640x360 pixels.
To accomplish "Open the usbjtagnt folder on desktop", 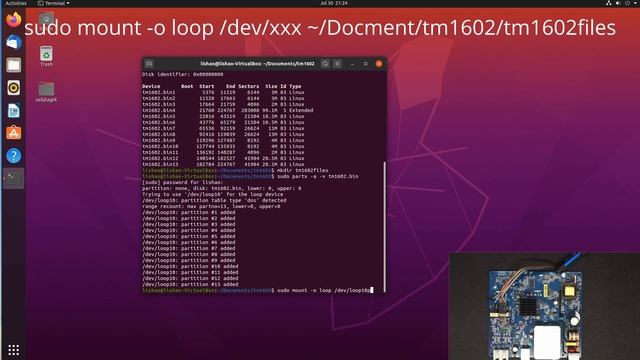I will pos(46,91).
